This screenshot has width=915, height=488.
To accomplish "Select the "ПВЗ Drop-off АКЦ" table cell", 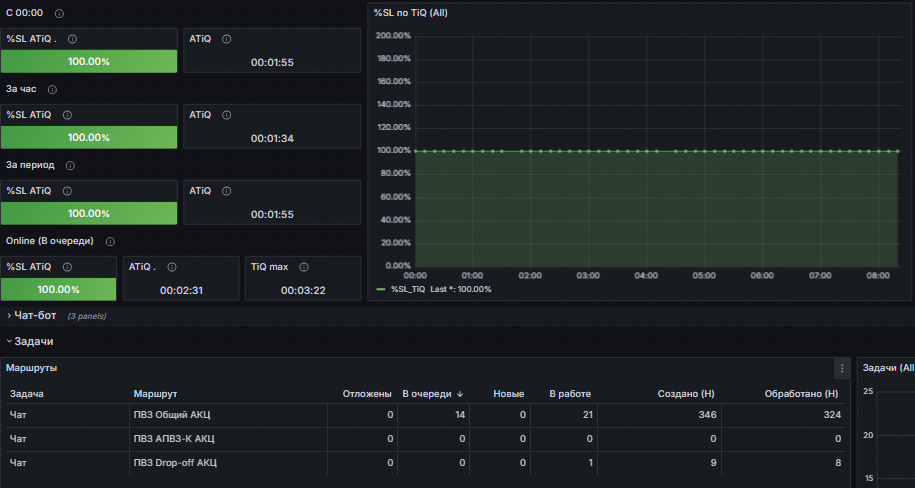I will point(175,463).
